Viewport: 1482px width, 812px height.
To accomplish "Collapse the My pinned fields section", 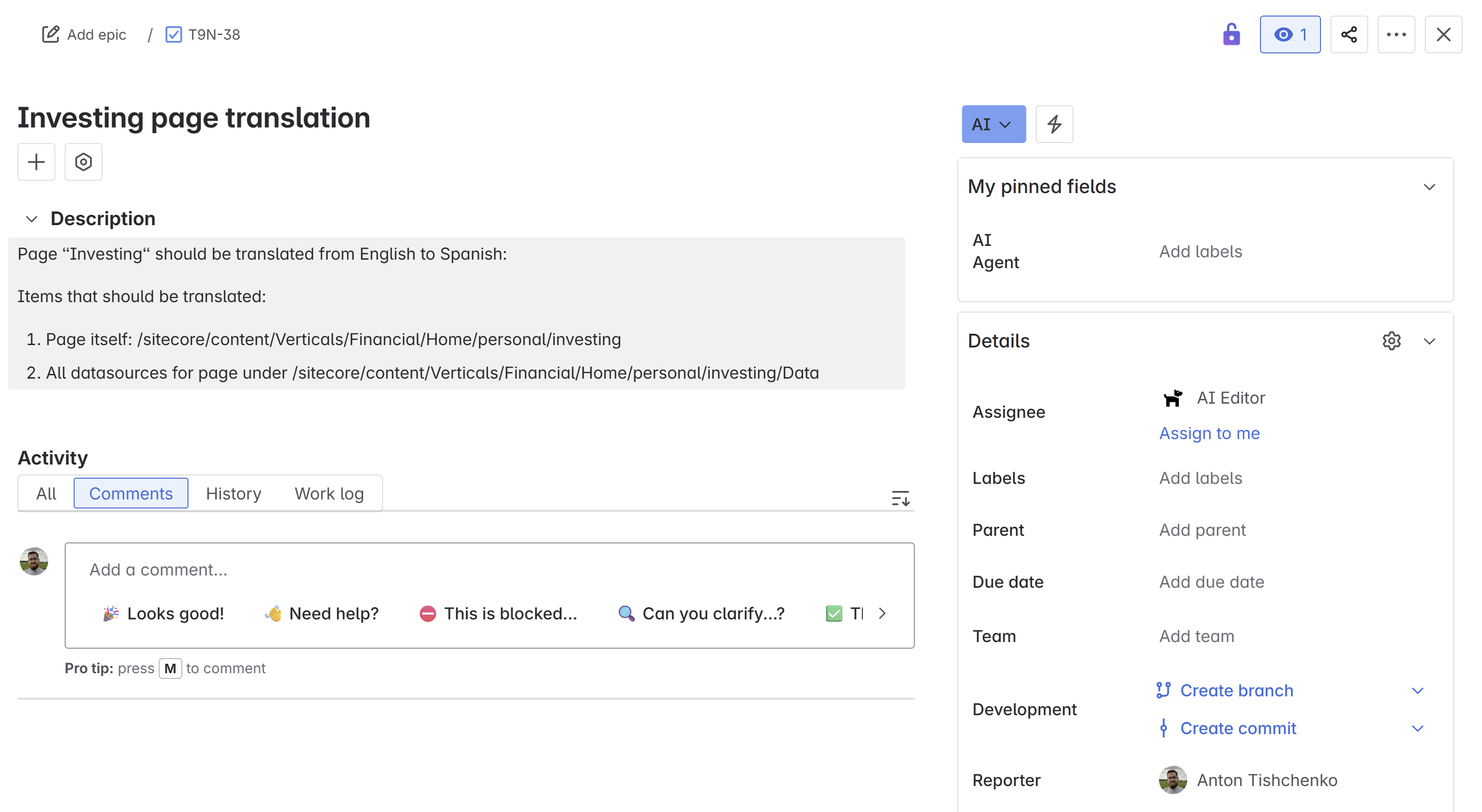I will (1429, 187).
